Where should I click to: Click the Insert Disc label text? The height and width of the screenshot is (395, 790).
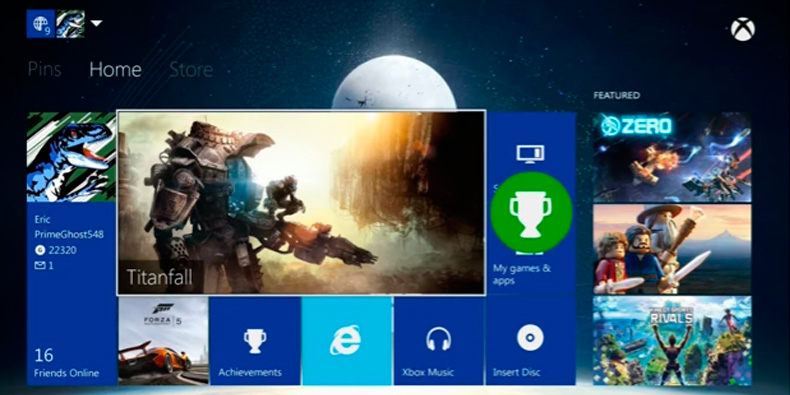(516, 373)
